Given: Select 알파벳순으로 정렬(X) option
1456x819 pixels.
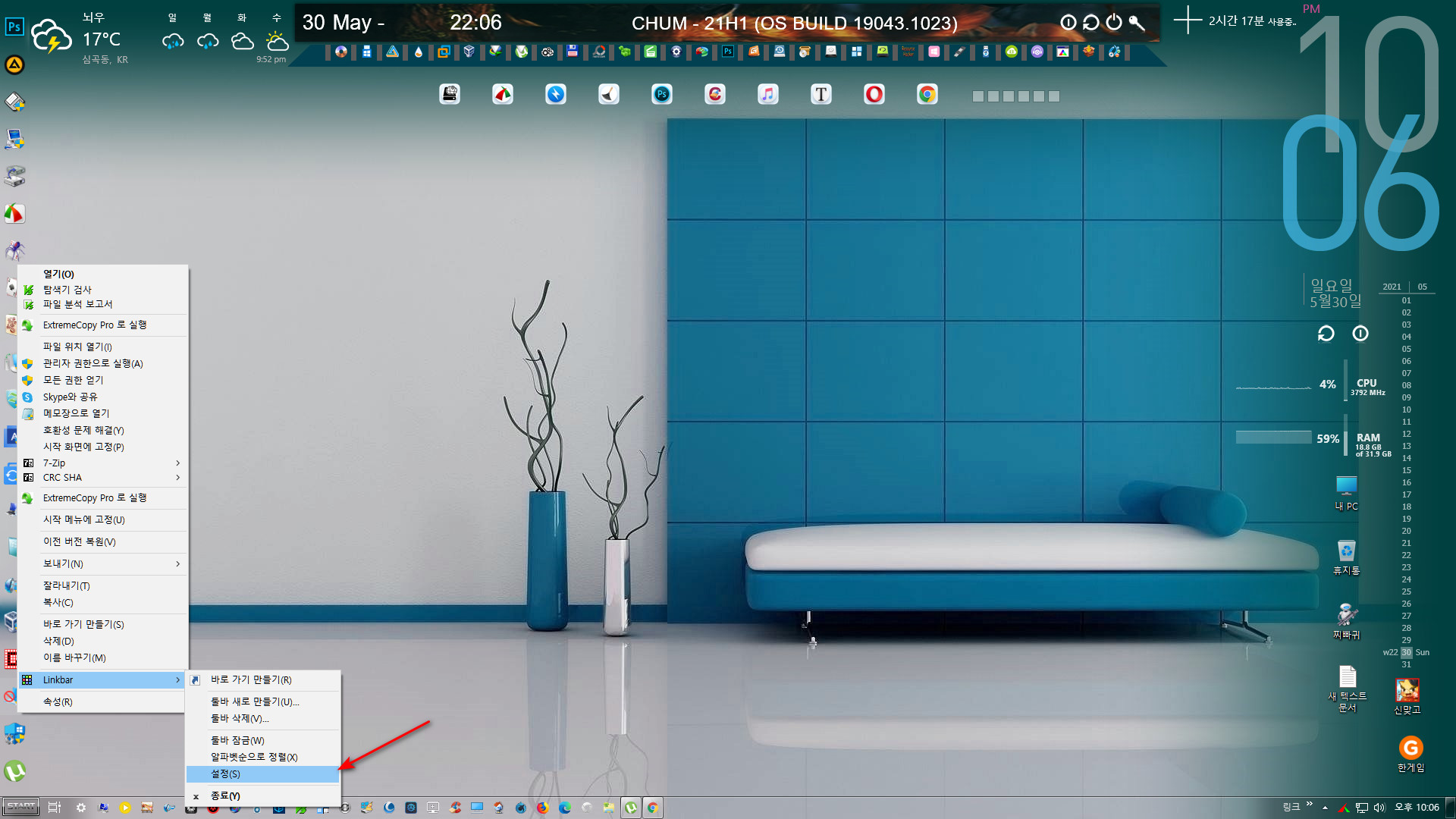Looking at the screenshot, I should click(262, 757).
